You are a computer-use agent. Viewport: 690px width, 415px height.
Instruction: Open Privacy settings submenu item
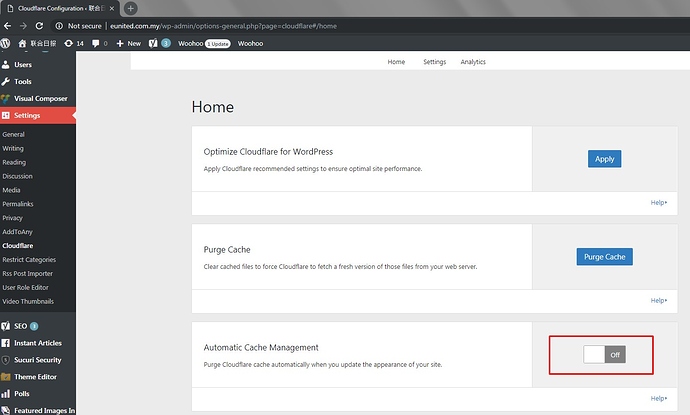[12, 218]
